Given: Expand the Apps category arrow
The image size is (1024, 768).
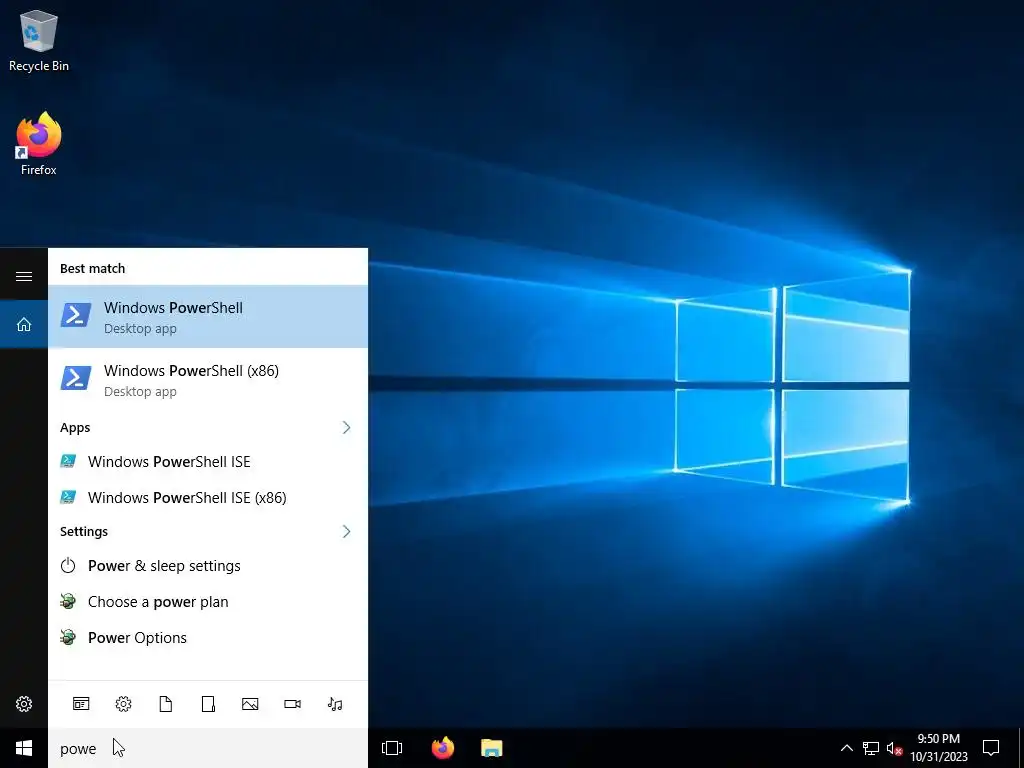Looking at the screenshot, I should coord(346,428).
